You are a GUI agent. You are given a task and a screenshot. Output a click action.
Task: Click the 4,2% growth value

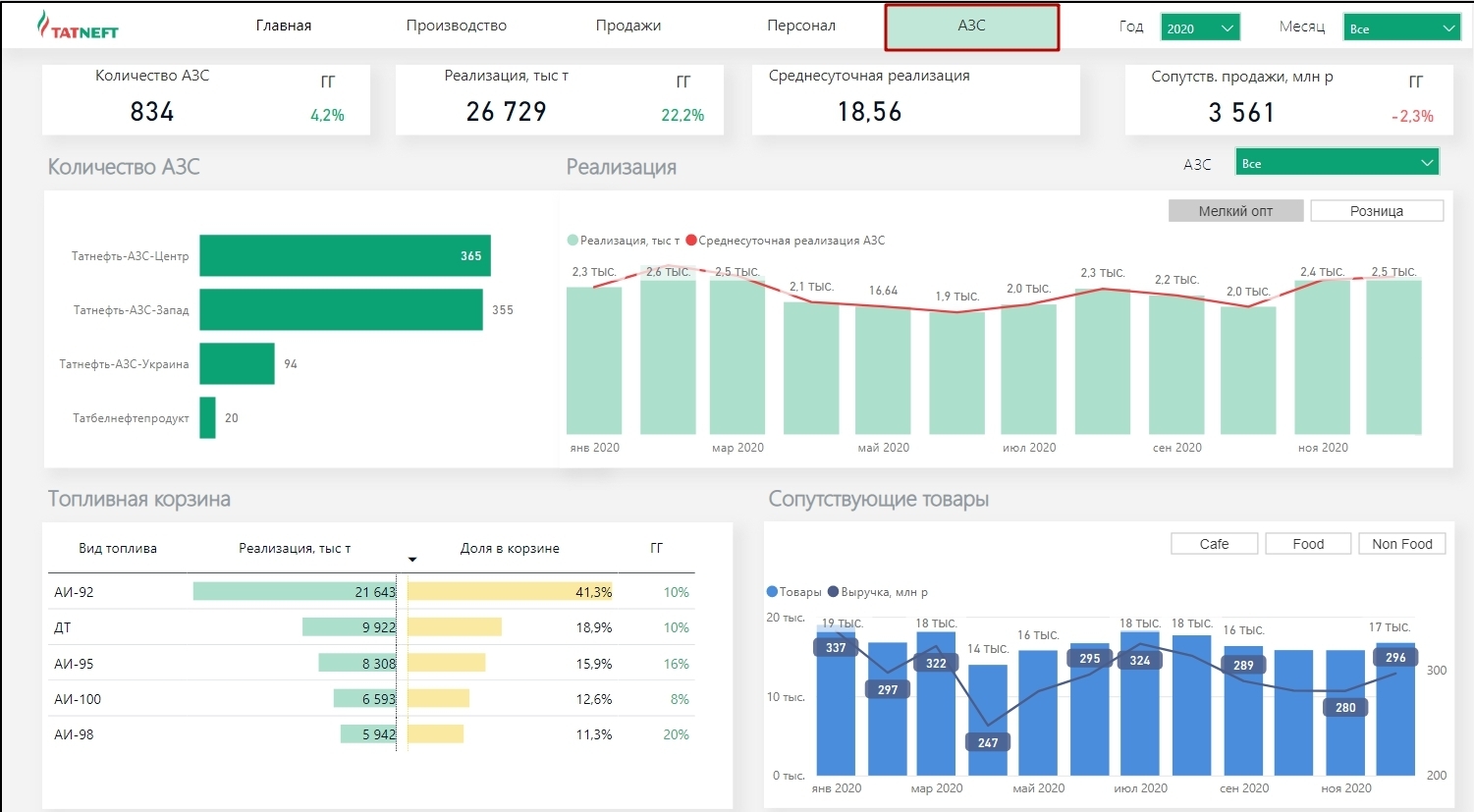click(327, 115)
